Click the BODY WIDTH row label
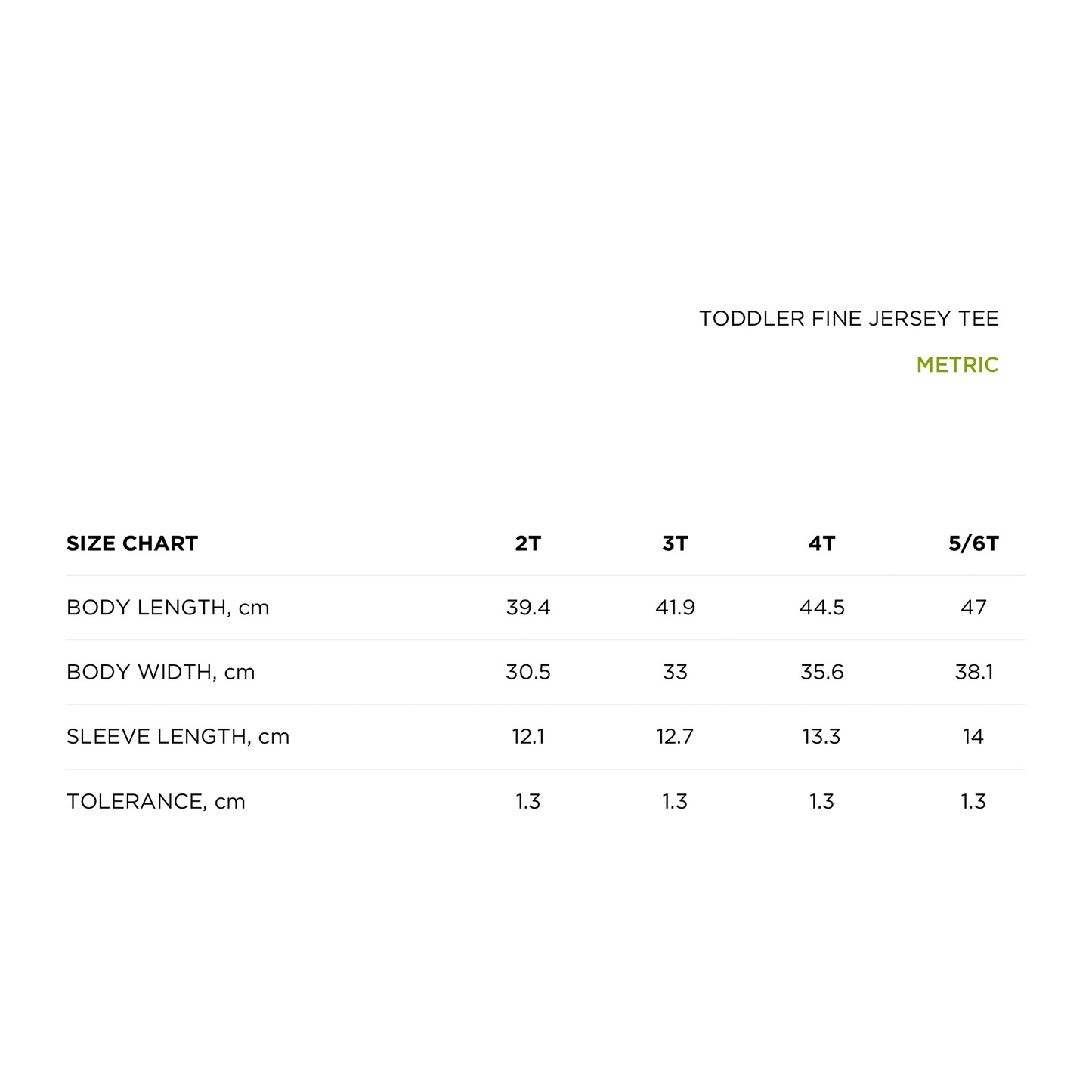 160,672
